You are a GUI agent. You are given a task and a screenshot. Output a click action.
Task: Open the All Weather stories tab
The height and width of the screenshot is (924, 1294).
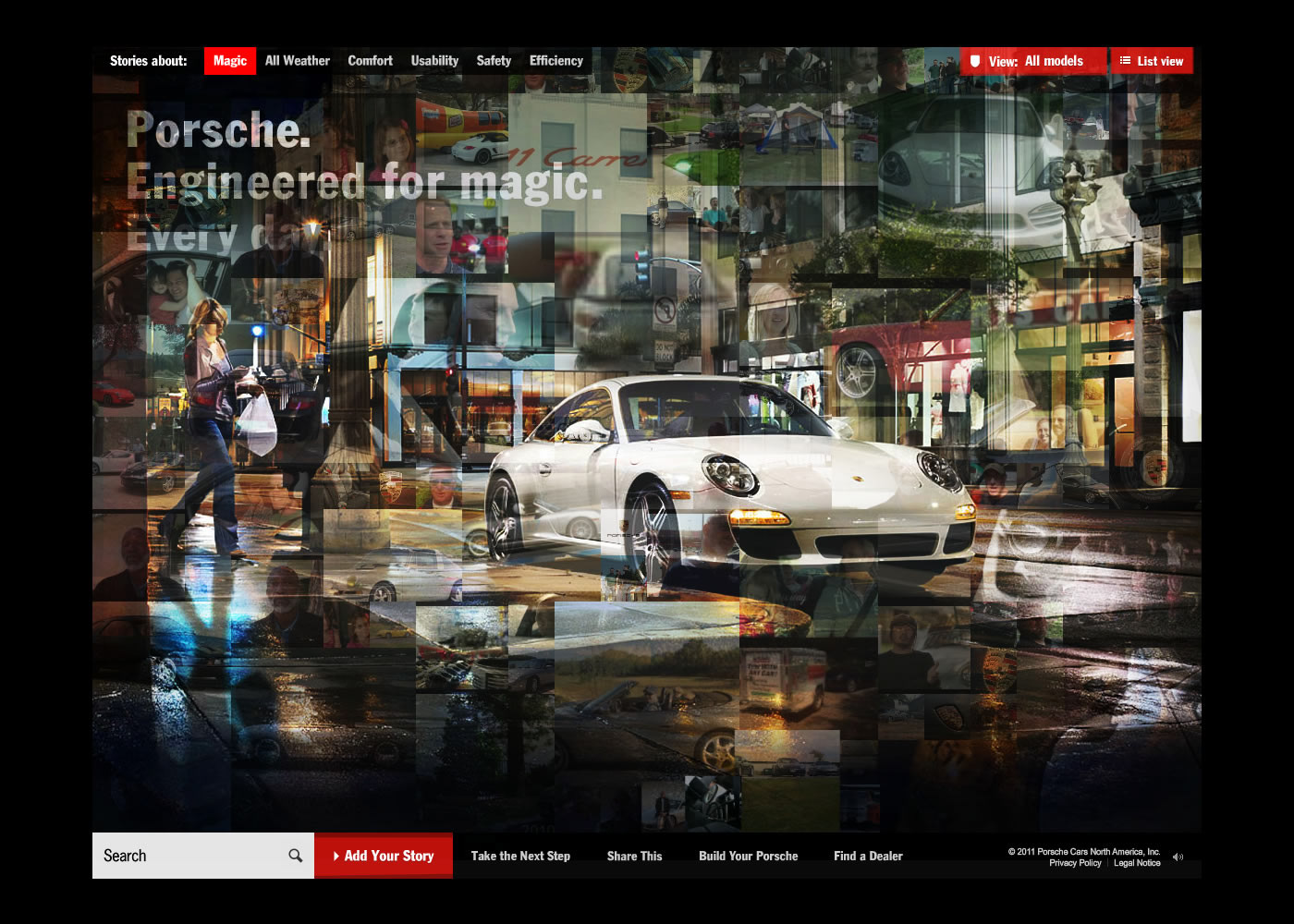[298, 61]
